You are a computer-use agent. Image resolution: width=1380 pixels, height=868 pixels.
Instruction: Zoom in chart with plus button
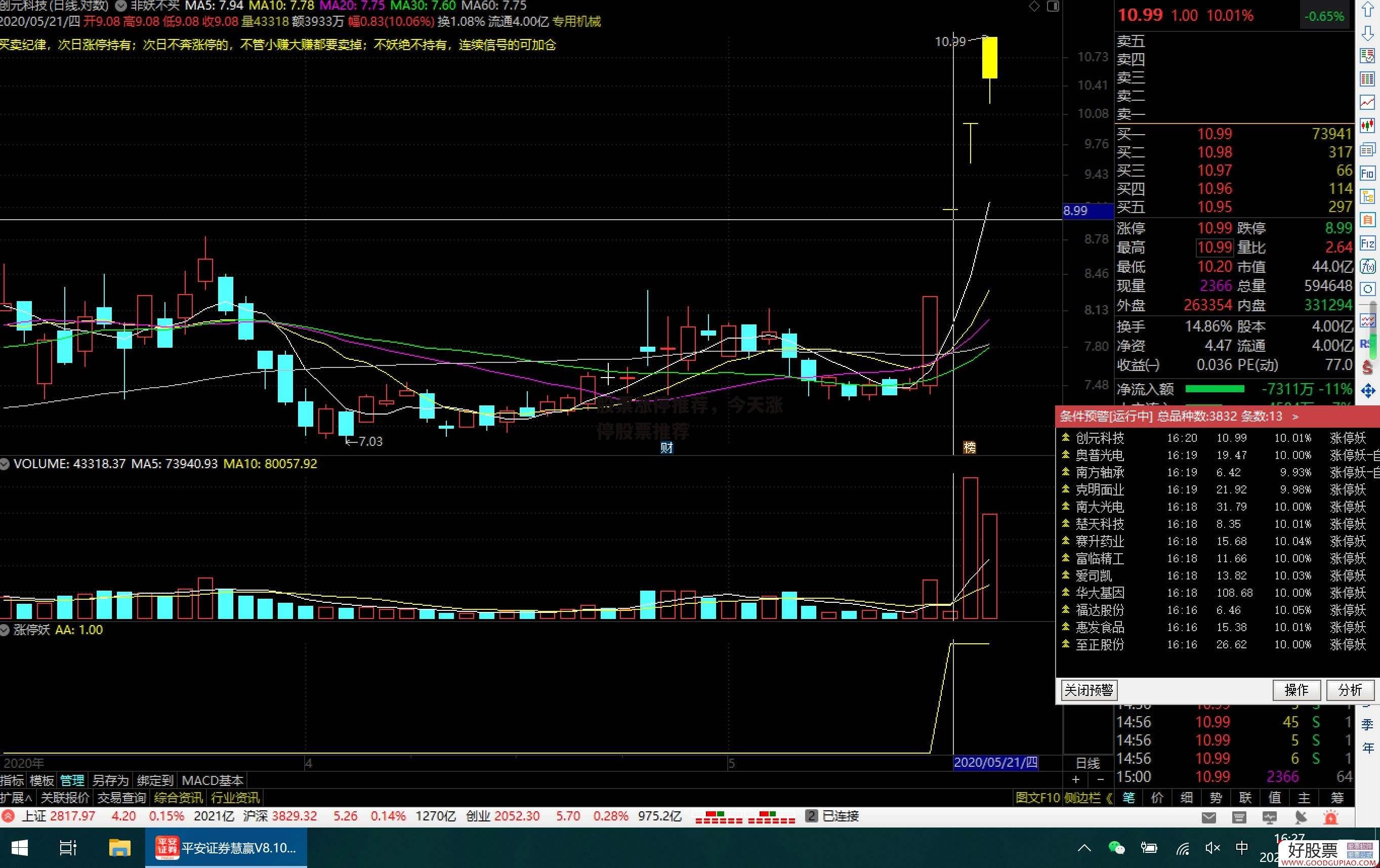[x=1076, y=780]
